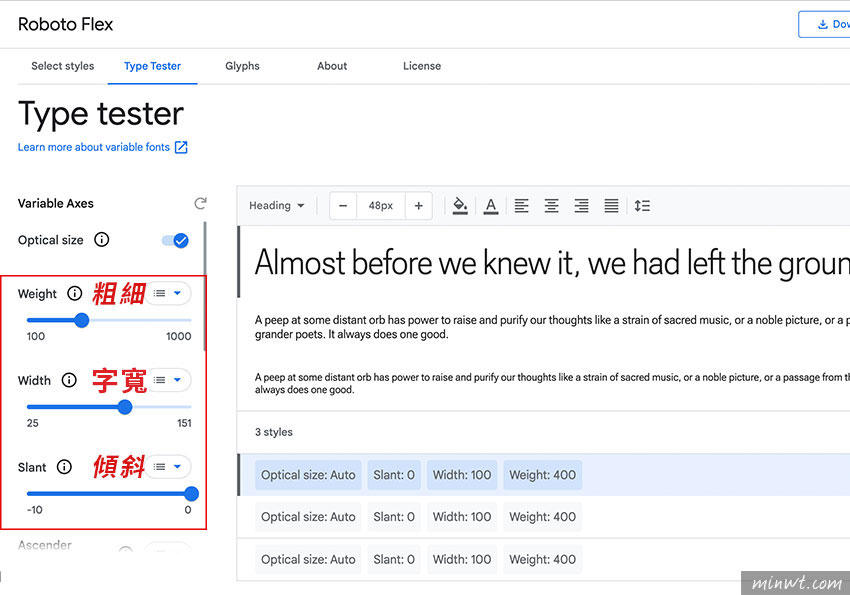Click the '3 styles' label
Screen dimensions: 850x595
[x=274, y=432]
